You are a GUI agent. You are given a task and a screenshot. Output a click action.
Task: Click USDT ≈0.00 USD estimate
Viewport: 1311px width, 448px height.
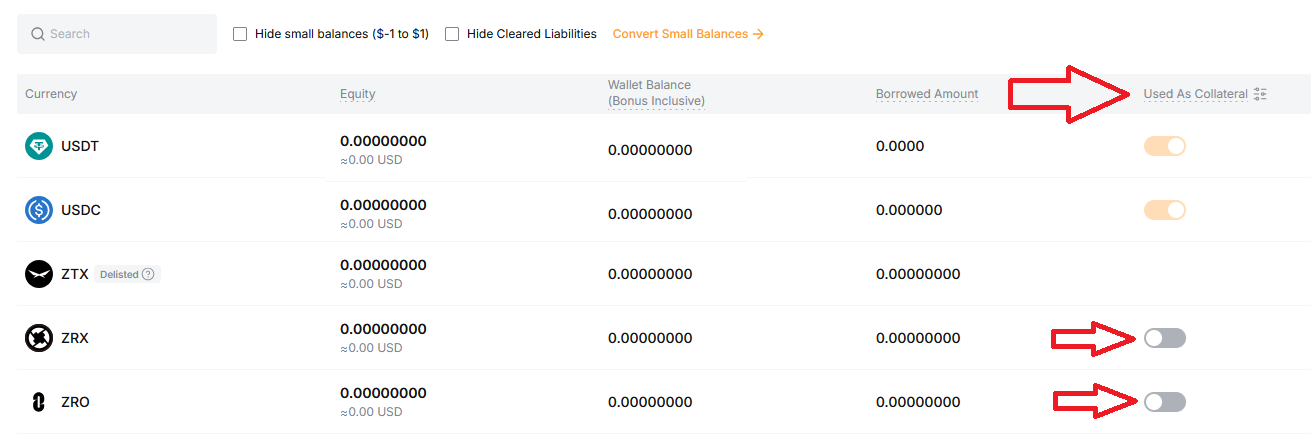pyautogui.click(x=371, y=160)
